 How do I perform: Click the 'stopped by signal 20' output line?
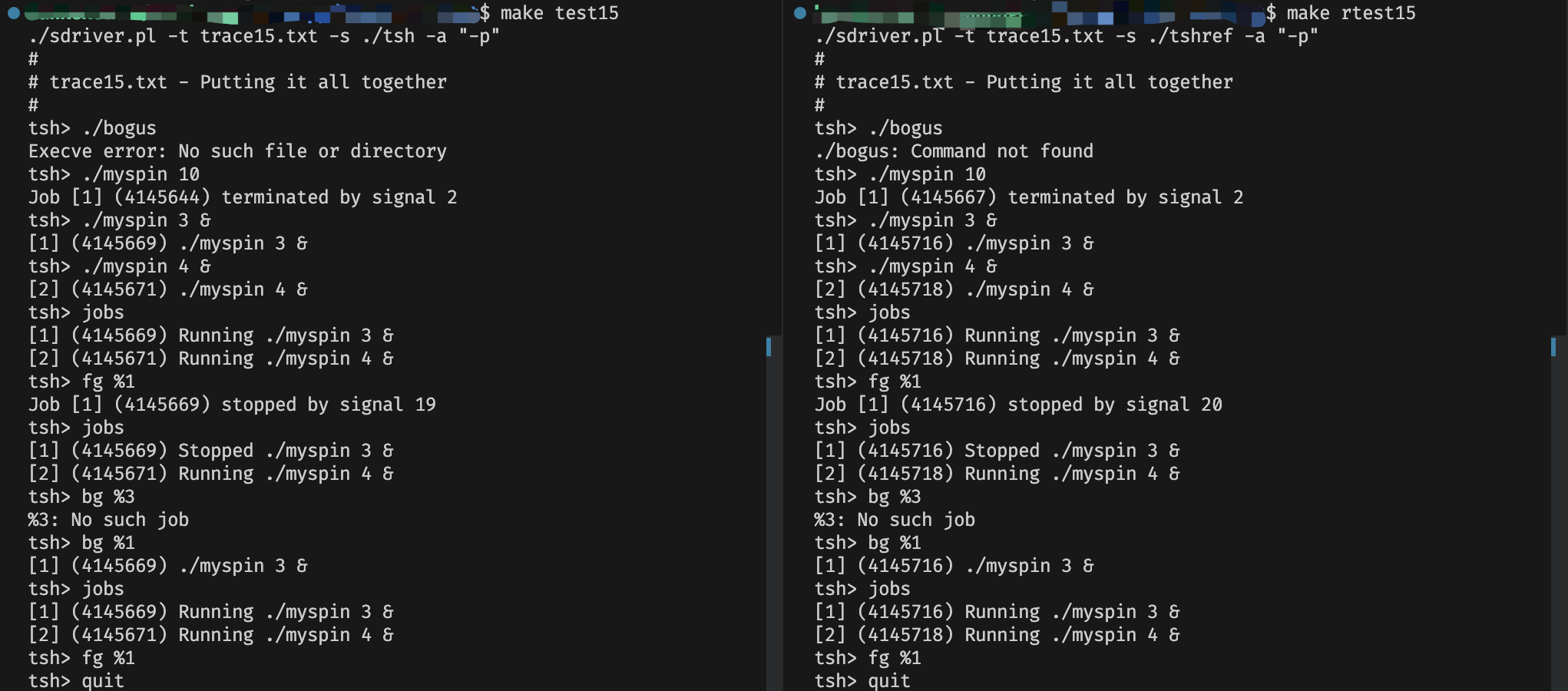tap(1018, 405)
